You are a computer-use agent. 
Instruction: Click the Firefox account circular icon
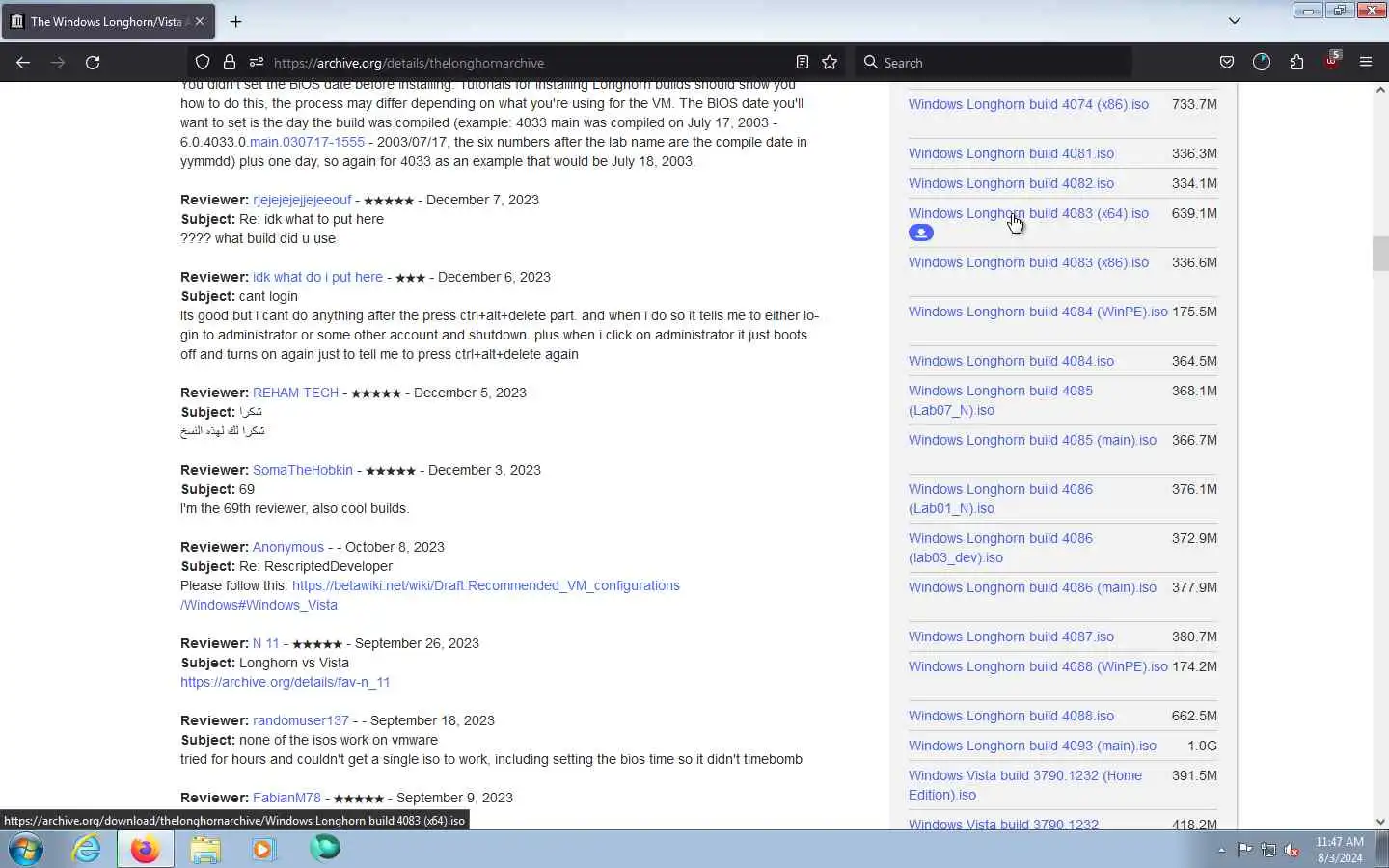1262,63
